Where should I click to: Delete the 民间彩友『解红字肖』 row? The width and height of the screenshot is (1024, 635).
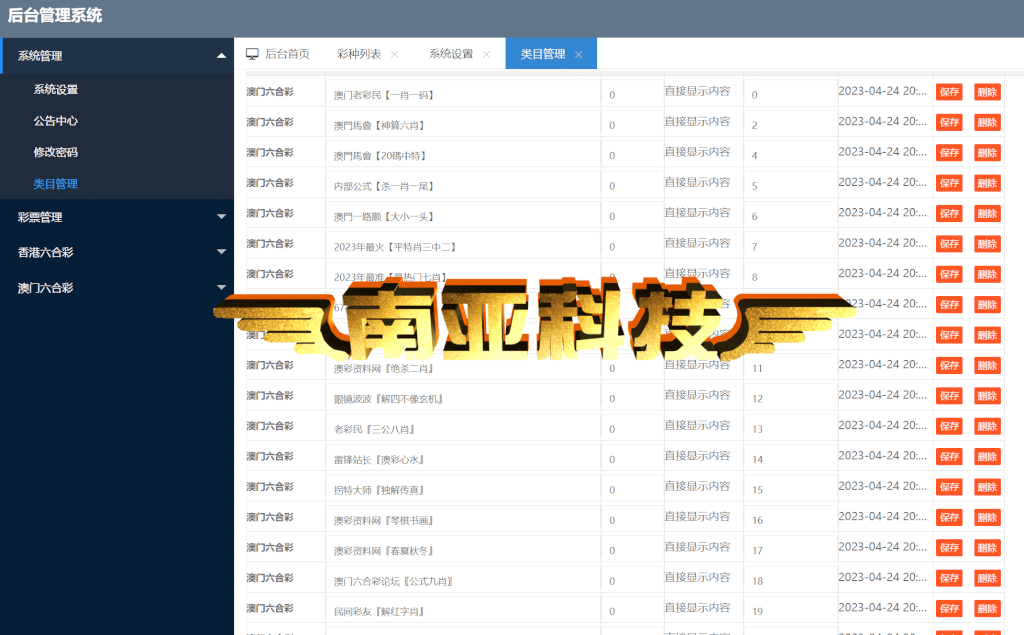[x=987, y=608]
